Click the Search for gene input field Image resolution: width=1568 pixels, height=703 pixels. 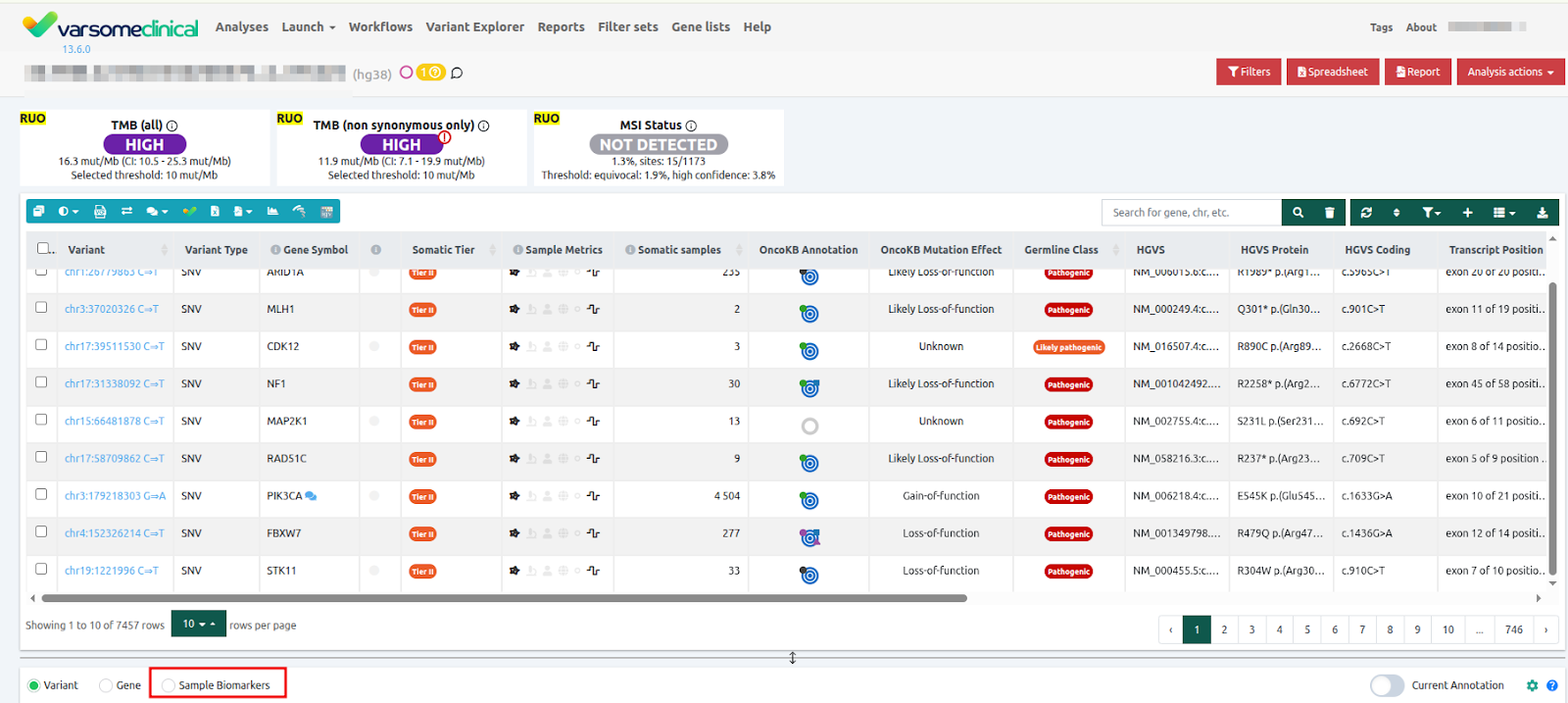[1191, 213]
